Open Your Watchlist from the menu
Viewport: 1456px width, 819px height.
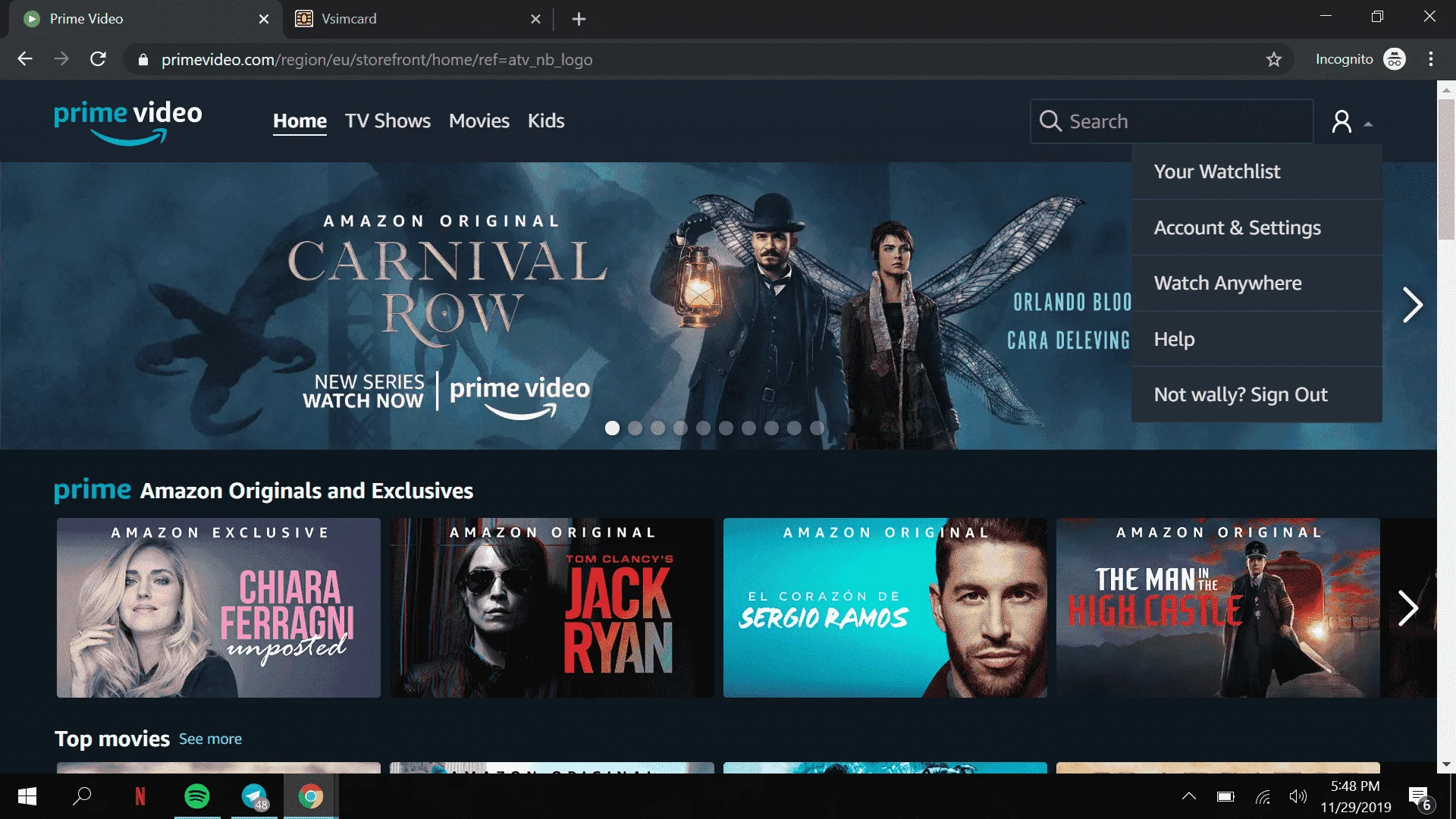click(x=1257, y=172)
